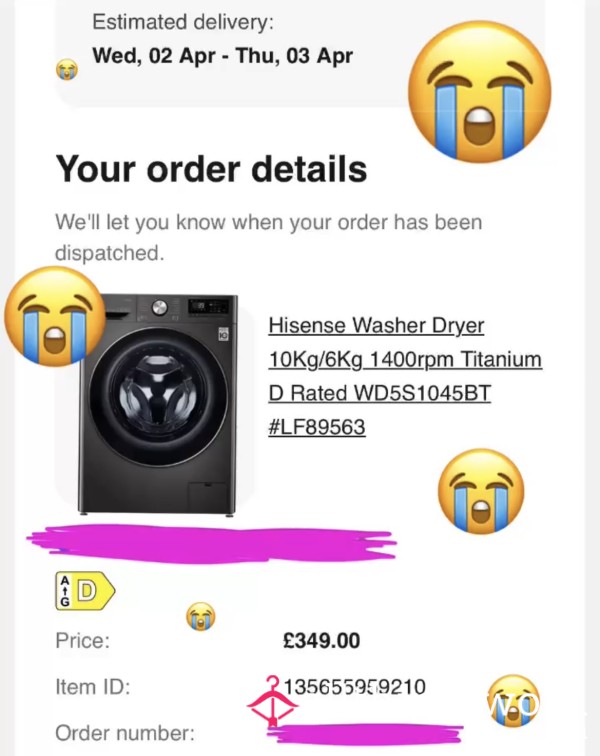Tap the pink scribble covering the order number
The image size is (600, 756).
(365, 734)
